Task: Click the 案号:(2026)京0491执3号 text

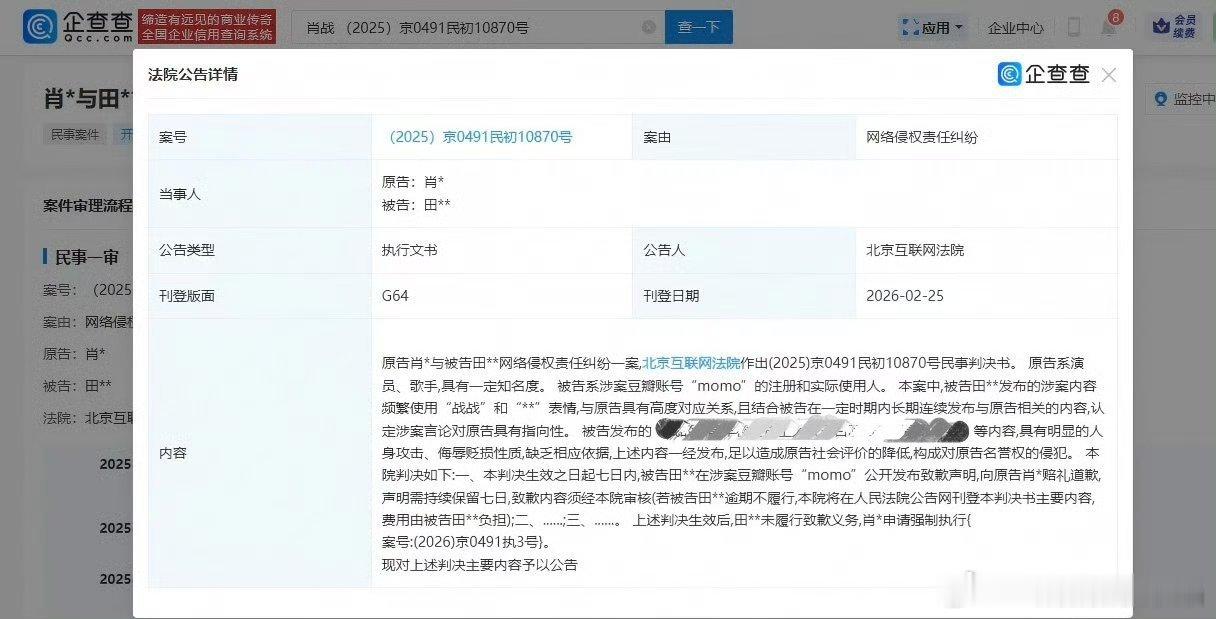Action: (463, 542)
